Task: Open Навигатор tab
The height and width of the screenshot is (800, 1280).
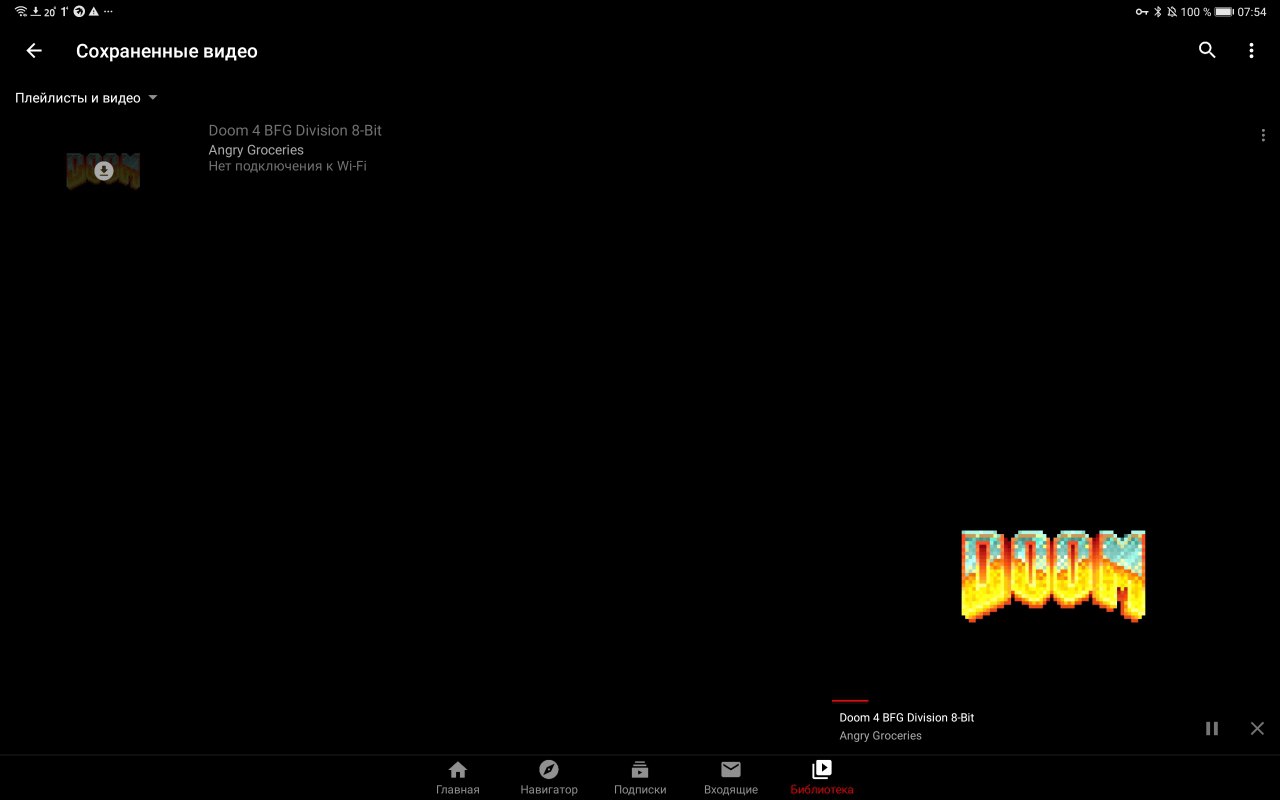Action: [x=549, y=778]
